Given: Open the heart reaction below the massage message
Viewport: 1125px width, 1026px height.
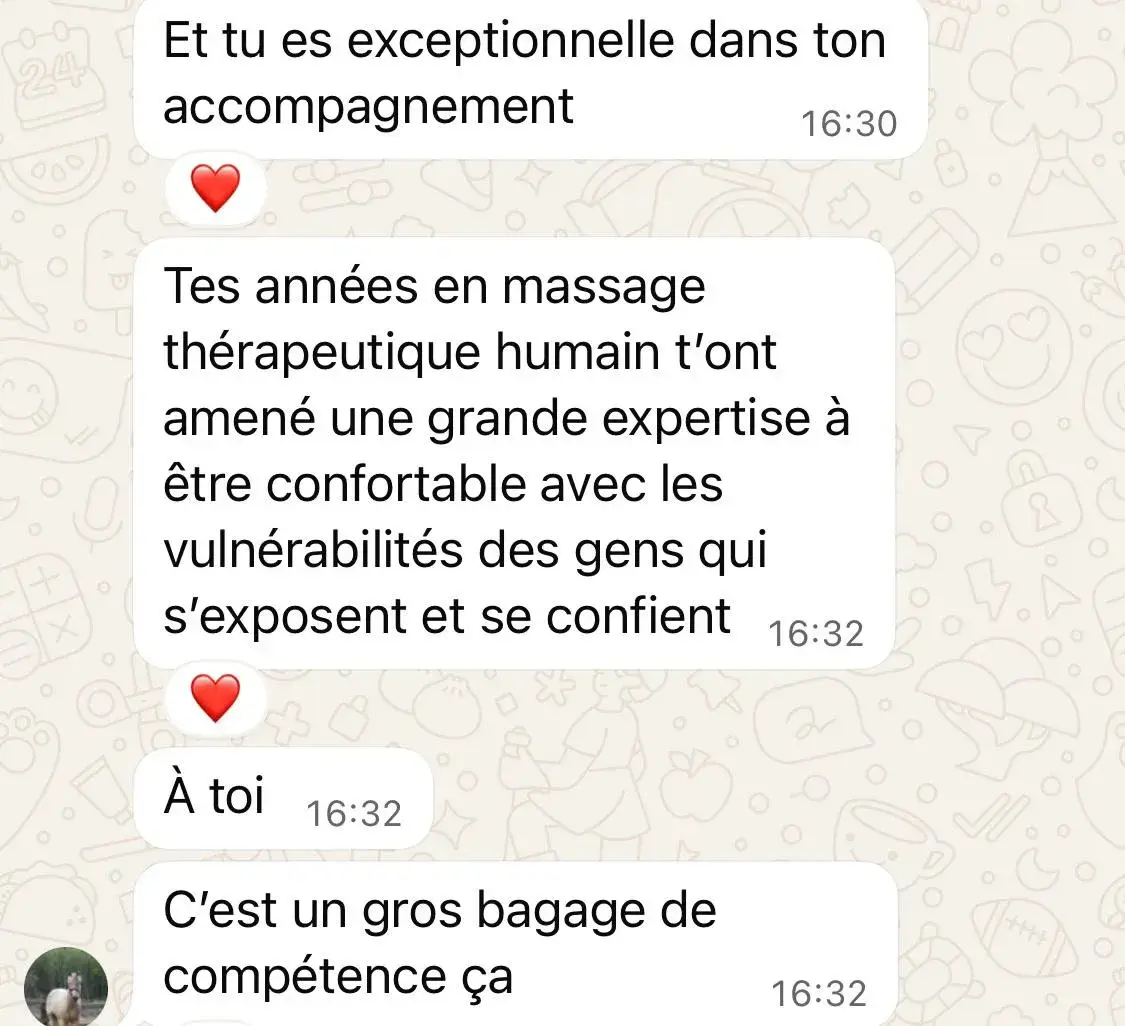Looking at the screenshot, I should point(215,699).
